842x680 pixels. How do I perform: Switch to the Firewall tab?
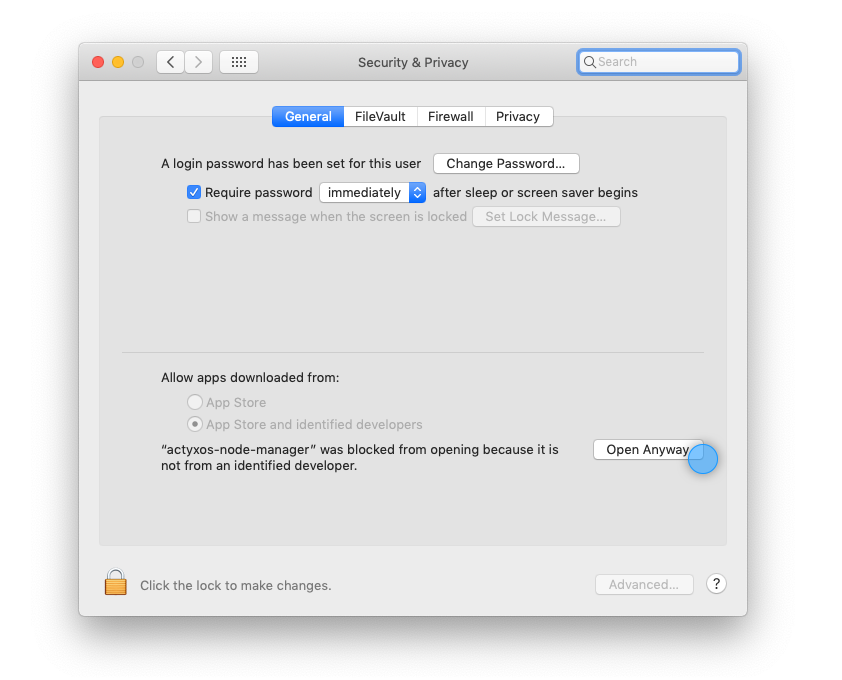click(x=450, y=117)
